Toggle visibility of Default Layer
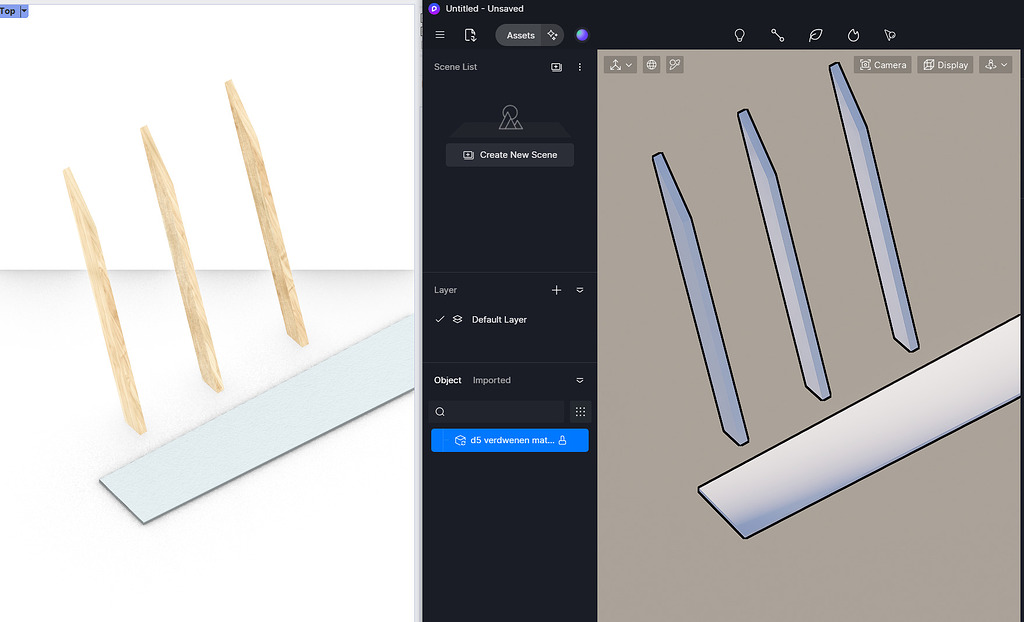The height and width of the screenshot is (622, 1024). (x=457, y=319)
